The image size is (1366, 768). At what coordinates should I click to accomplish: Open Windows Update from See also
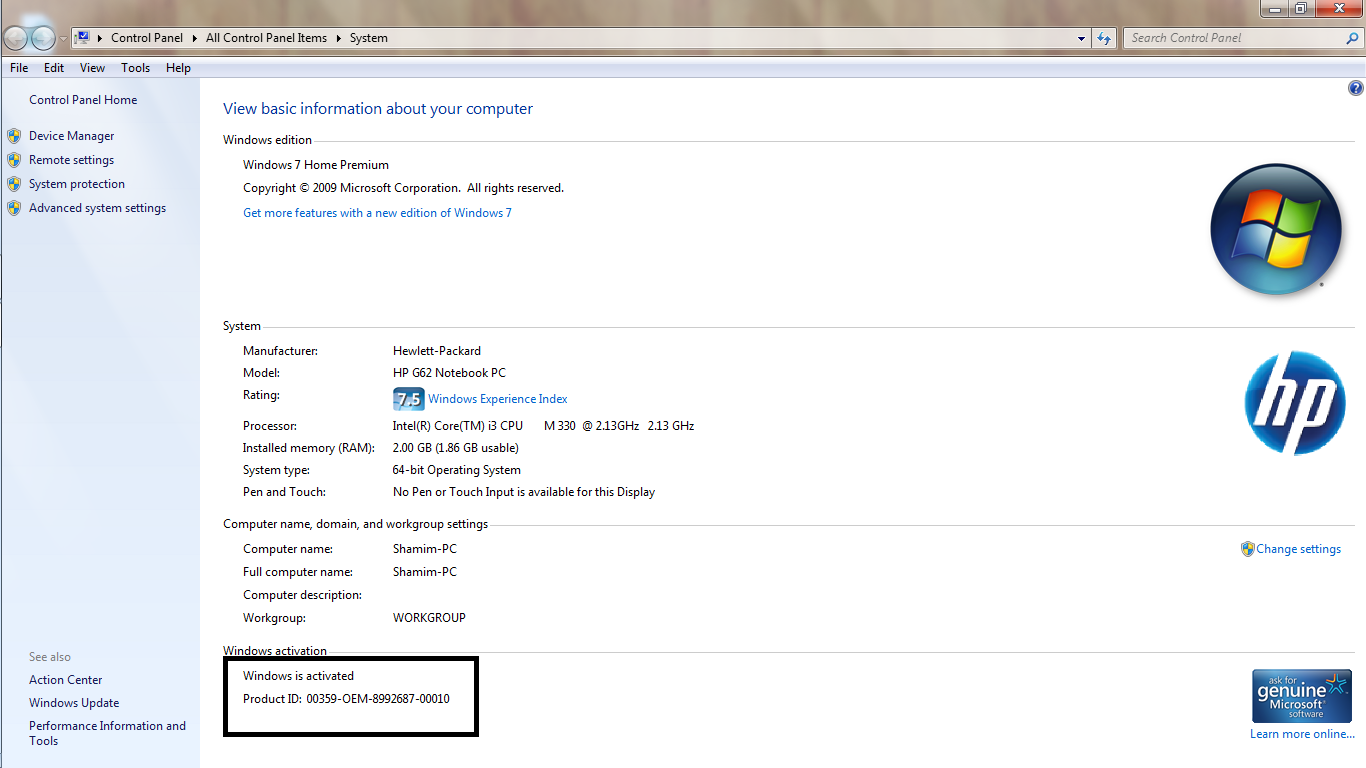tap(73, 702)
